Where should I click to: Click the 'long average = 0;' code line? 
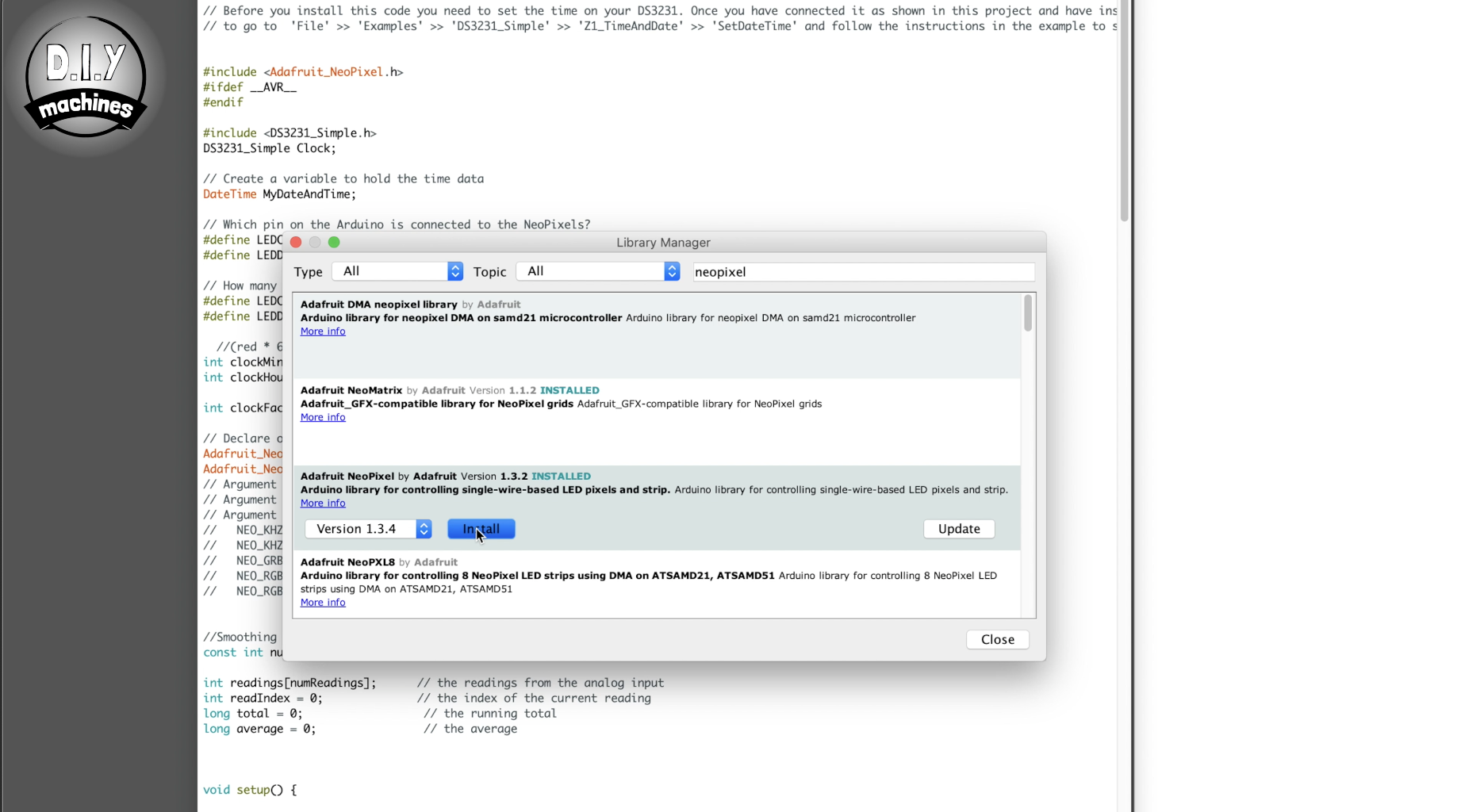[x=259, y=729]
